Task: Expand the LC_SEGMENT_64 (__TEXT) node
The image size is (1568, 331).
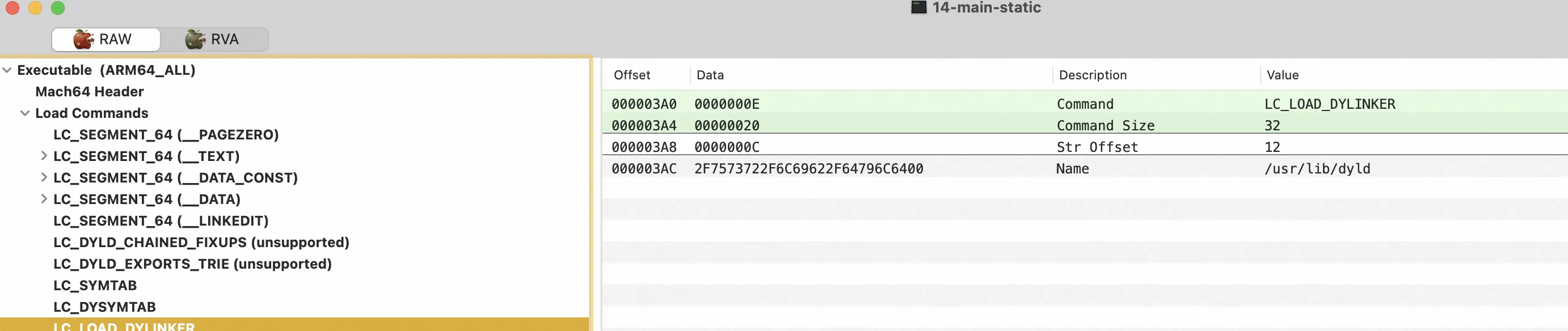Action: (x=44, y=156)
